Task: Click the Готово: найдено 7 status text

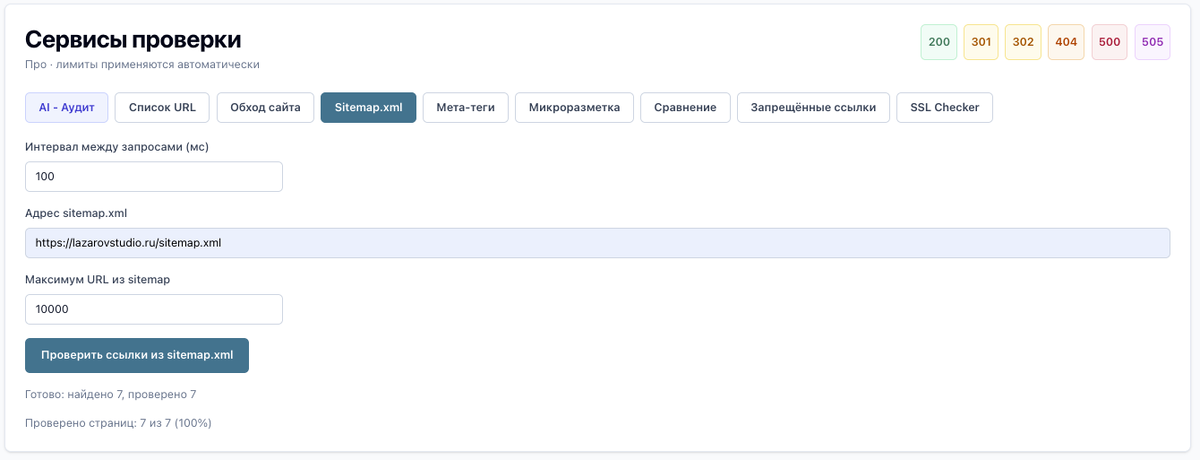Action: [111, 394]
